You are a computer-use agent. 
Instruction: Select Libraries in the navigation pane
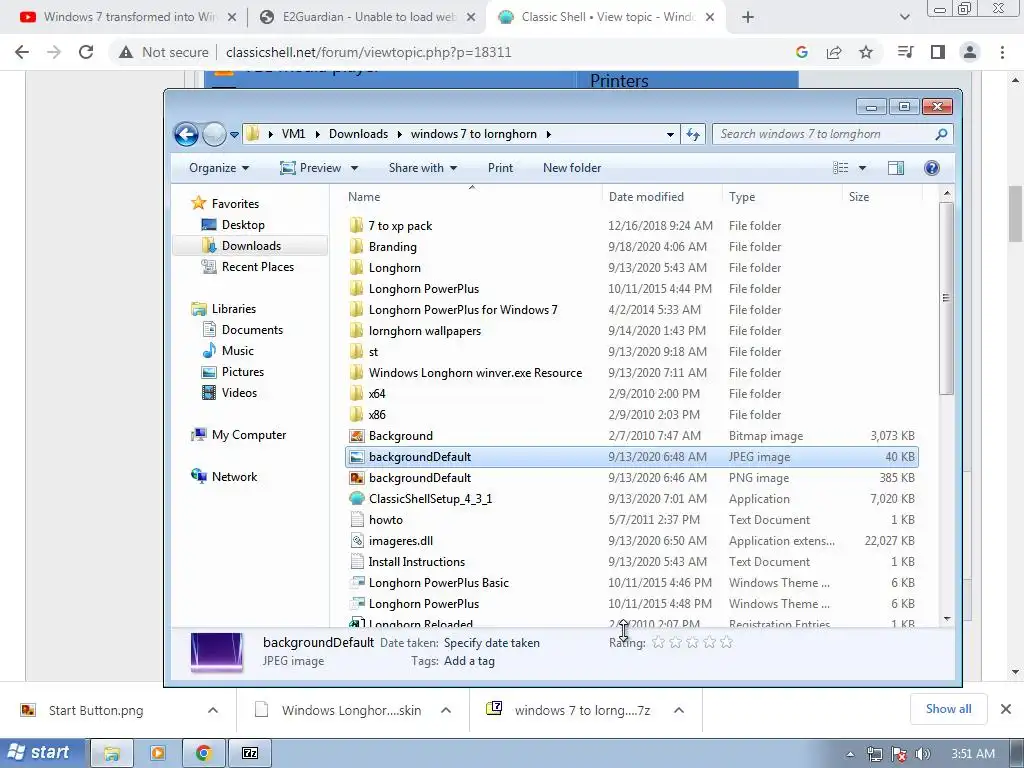(234, 309)
